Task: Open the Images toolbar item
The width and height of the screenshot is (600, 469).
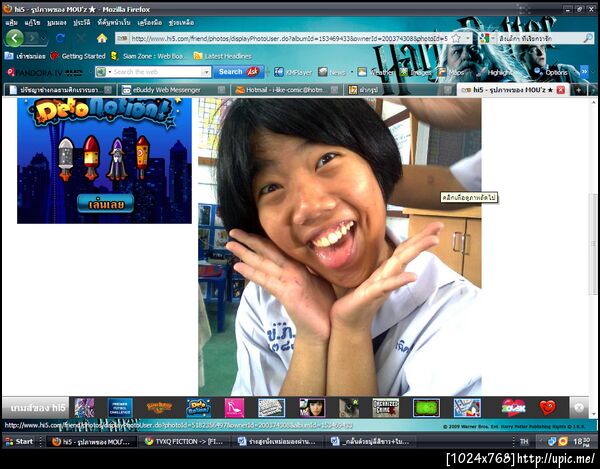Action: (x=416, y=72)
